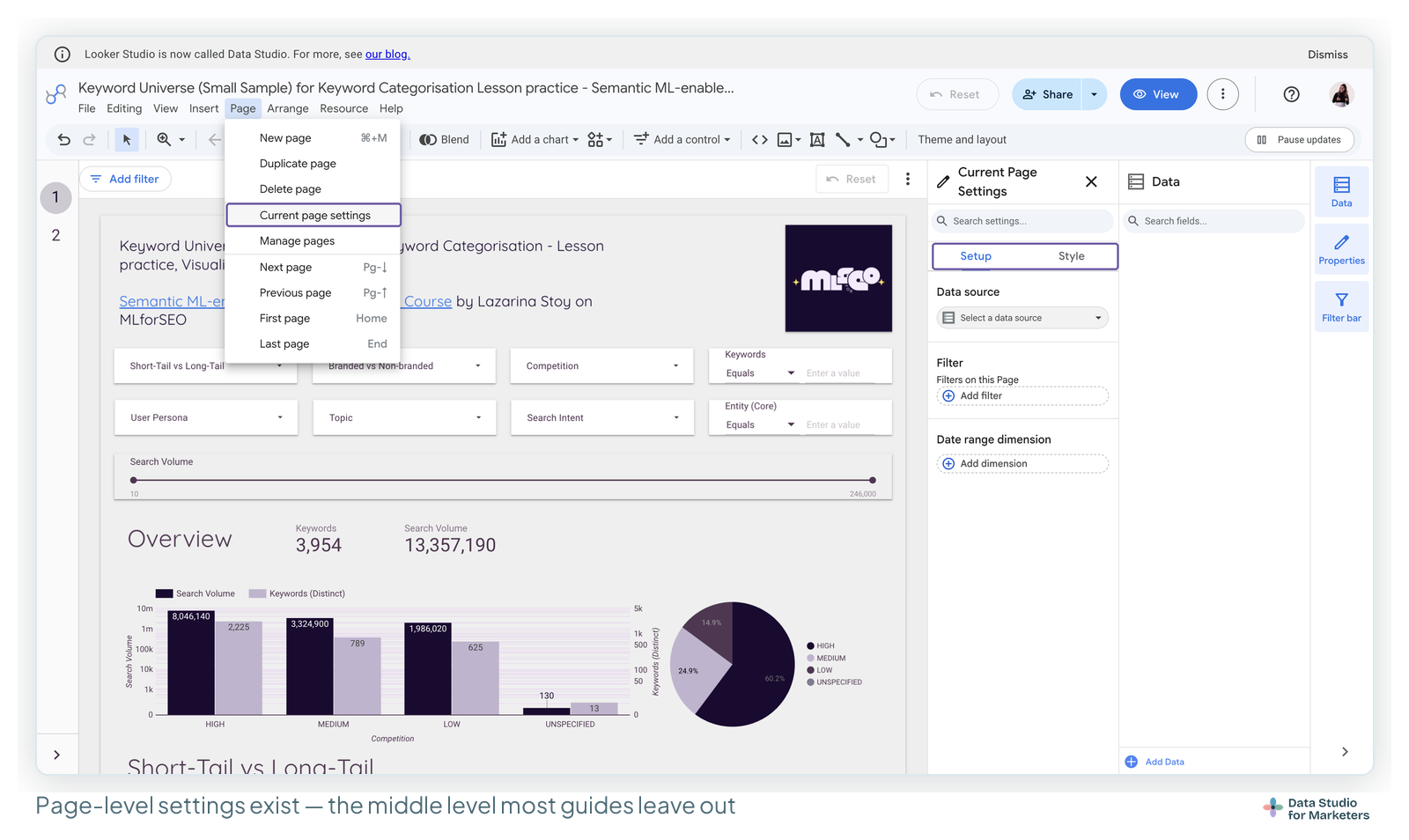Open the User Persona filter dropdown

pos(206,417)
